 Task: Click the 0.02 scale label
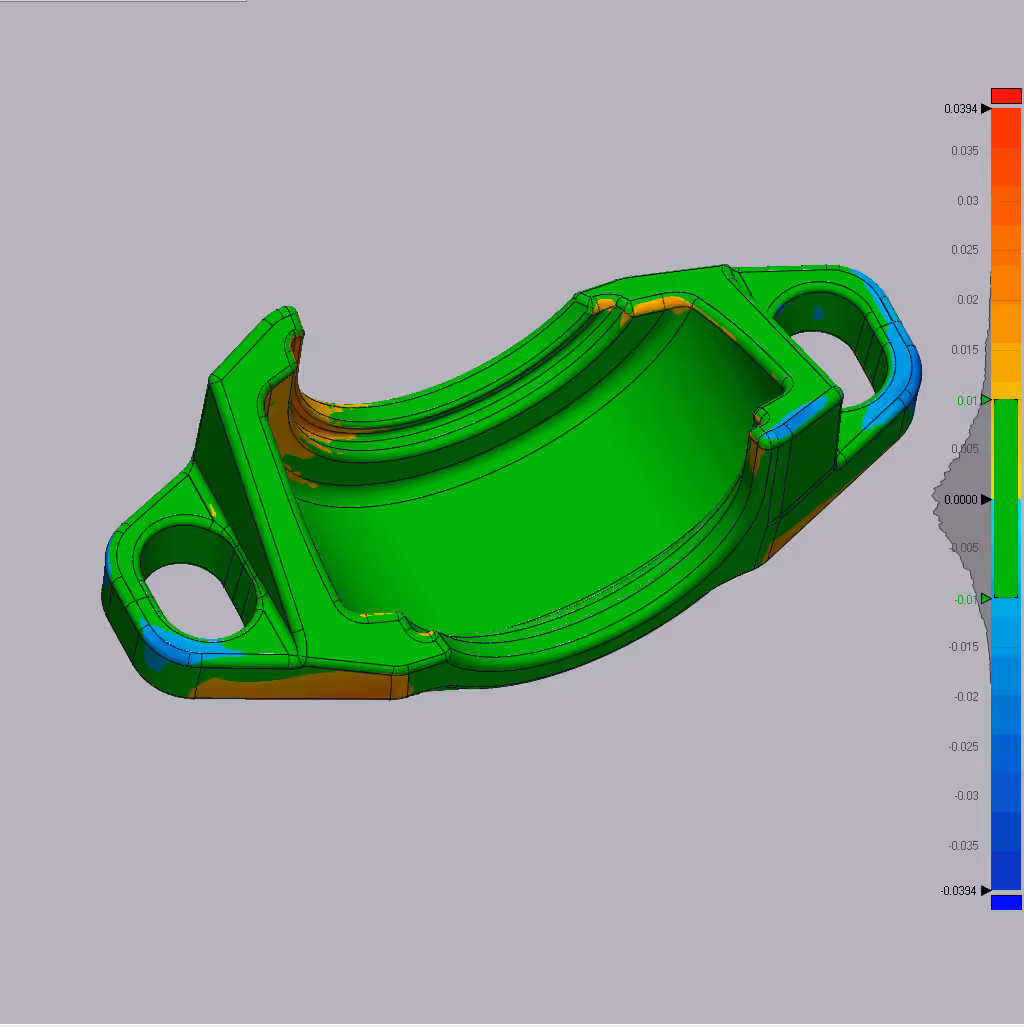[x=968, y=299]
